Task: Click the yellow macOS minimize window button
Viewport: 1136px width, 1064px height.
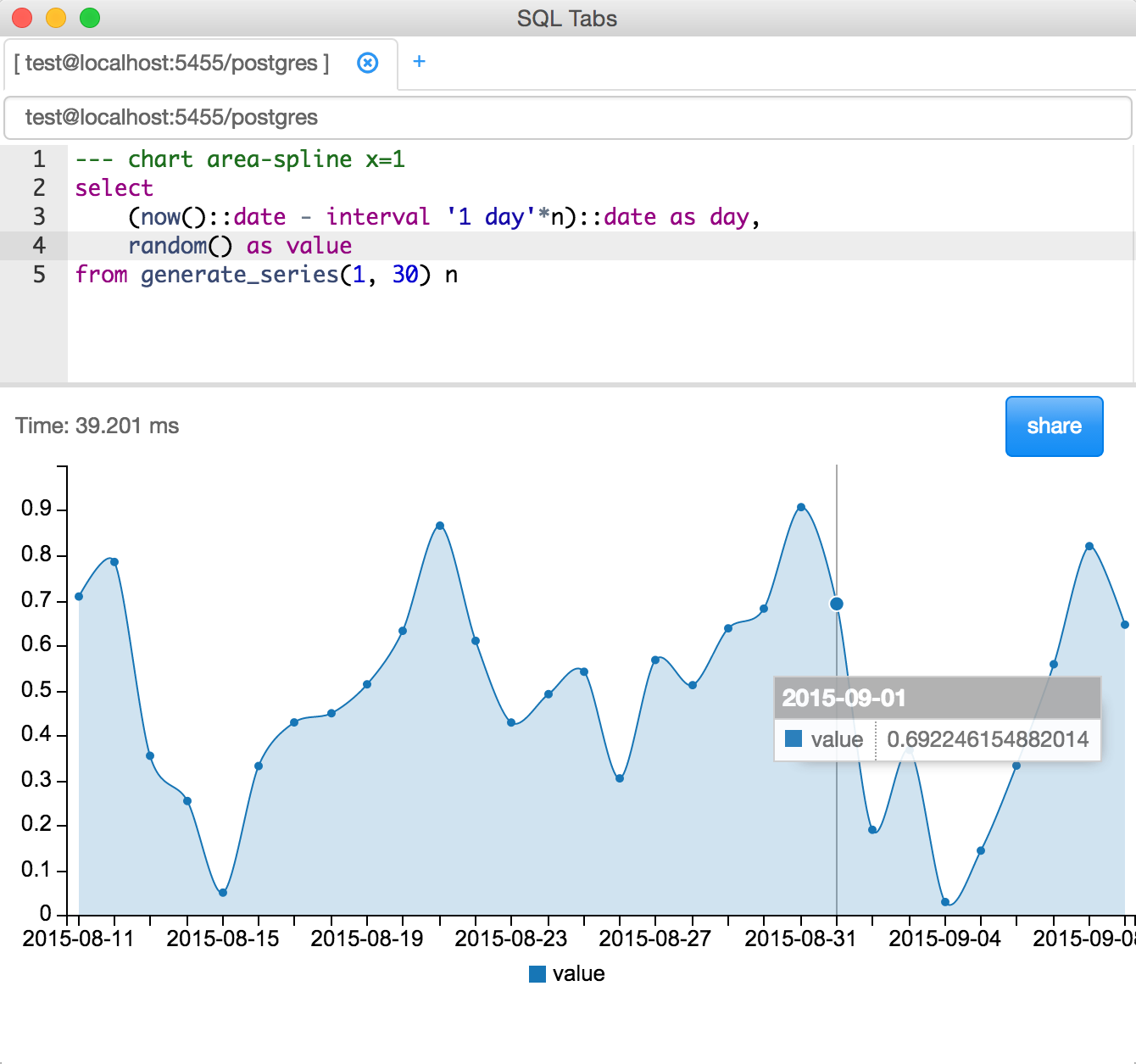Action: click(x=56, y=18)
